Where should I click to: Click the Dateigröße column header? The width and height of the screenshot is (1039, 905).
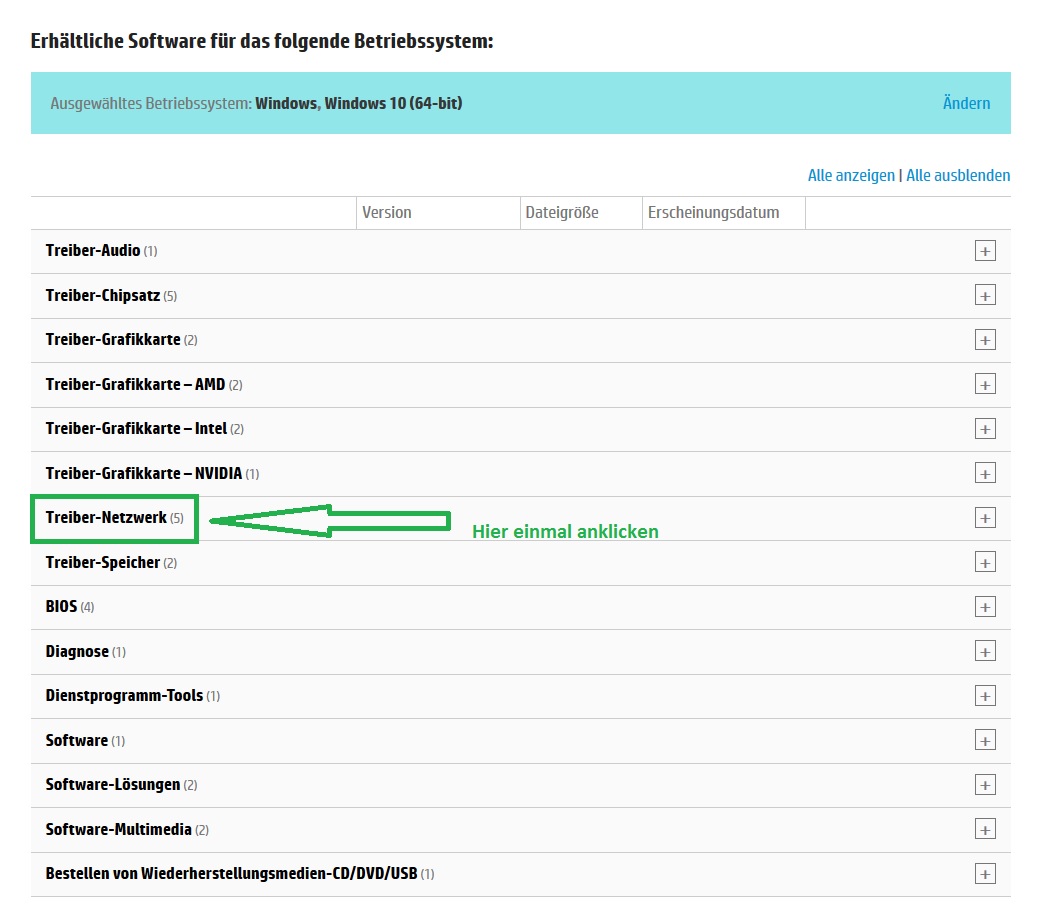562,213
